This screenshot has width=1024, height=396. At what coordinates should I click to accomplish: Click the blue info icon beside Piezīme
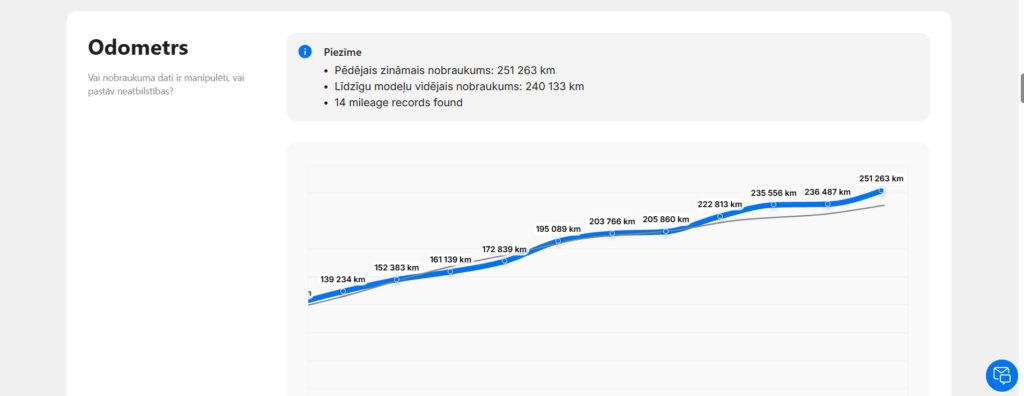point(305,52)
